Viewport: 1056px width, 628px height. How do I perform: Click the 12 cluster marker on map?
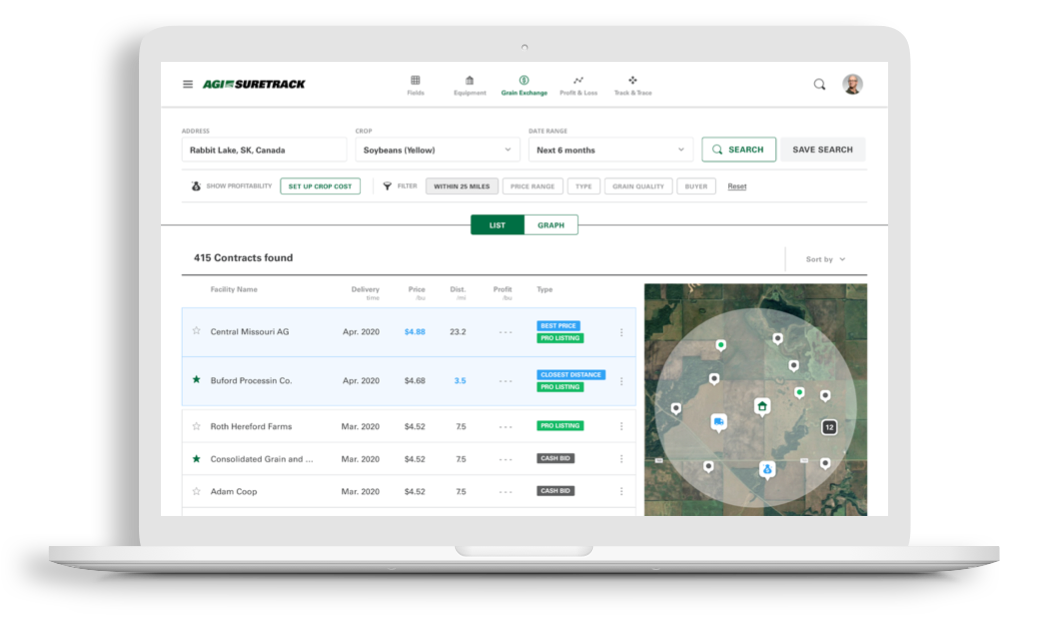pyautogui.click(x=828, y=427)
